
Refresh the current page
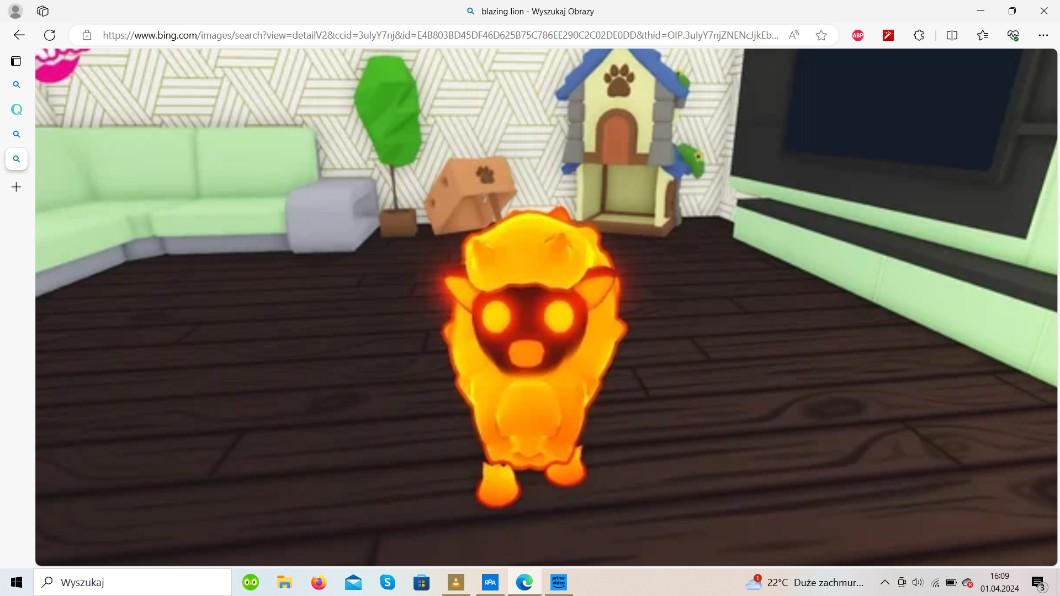(49, 35)
